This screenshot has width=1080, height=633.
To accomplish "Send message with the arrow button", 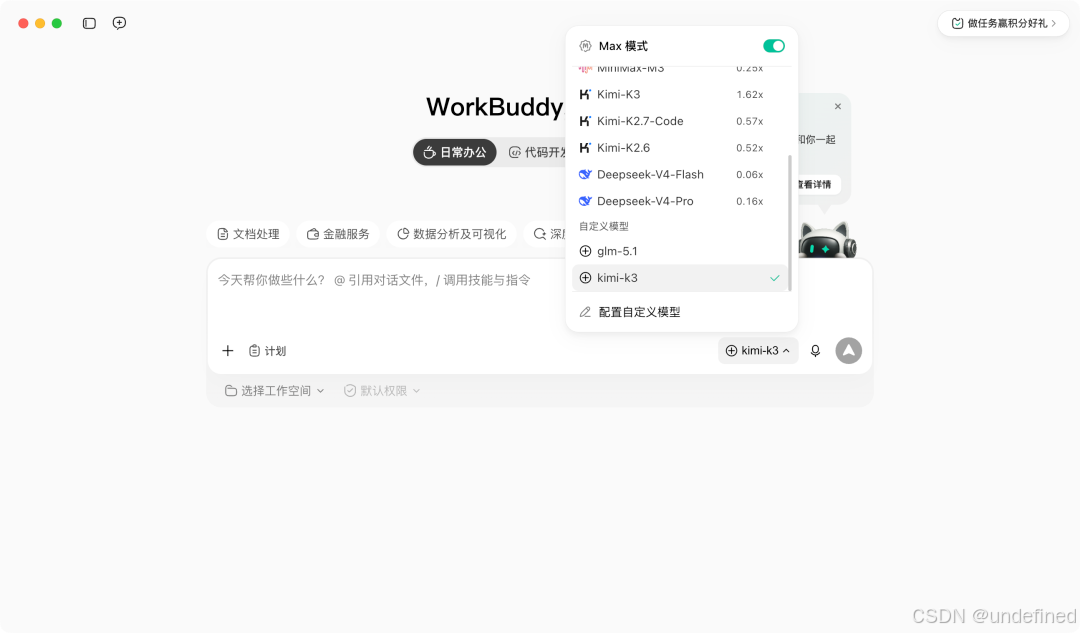I will (849, 351).
